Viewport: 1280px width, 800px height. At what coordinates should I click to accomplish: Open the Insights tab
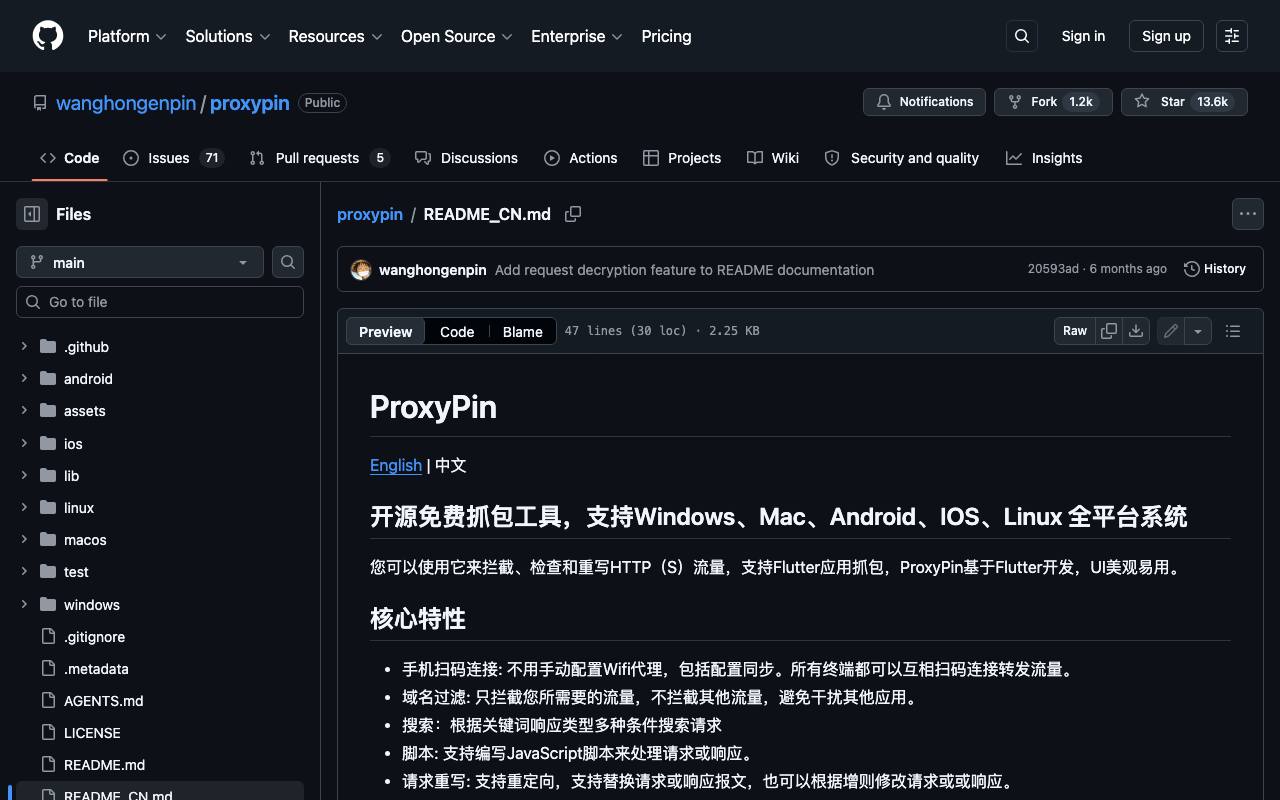[1044, 158]
